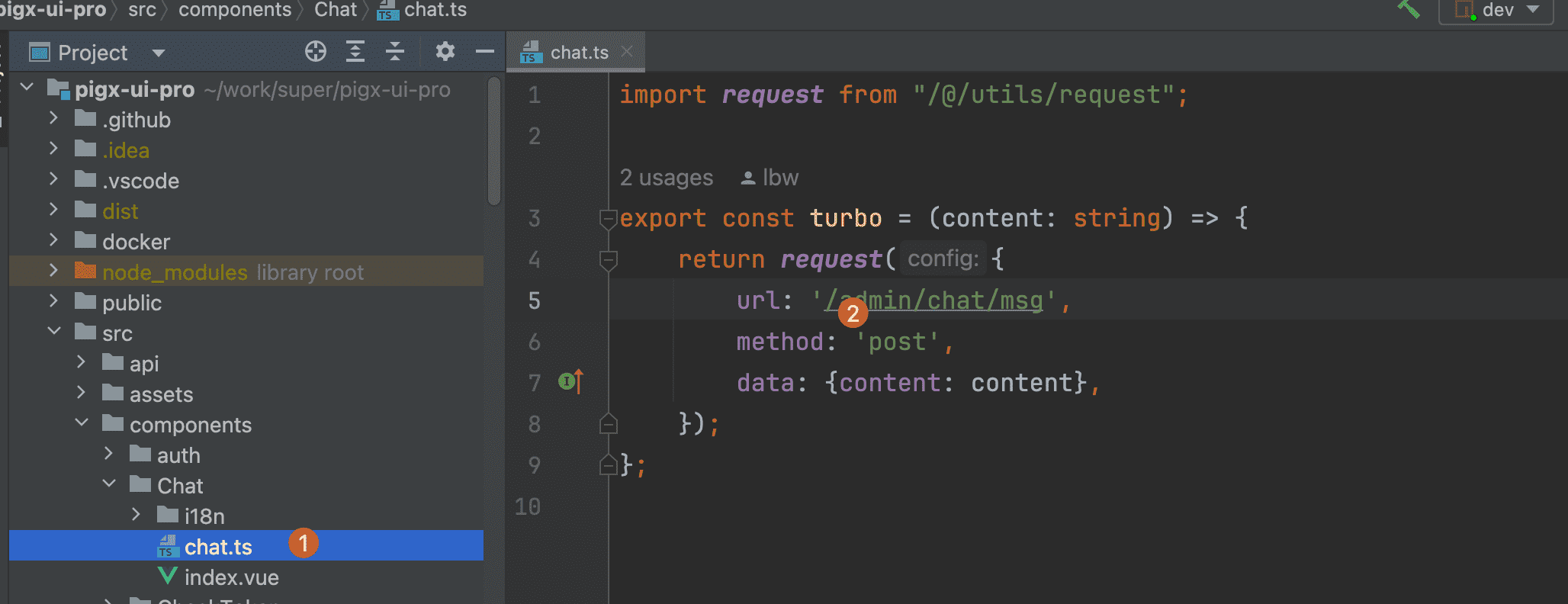Open index.vue in the project tree

[231, 577]
